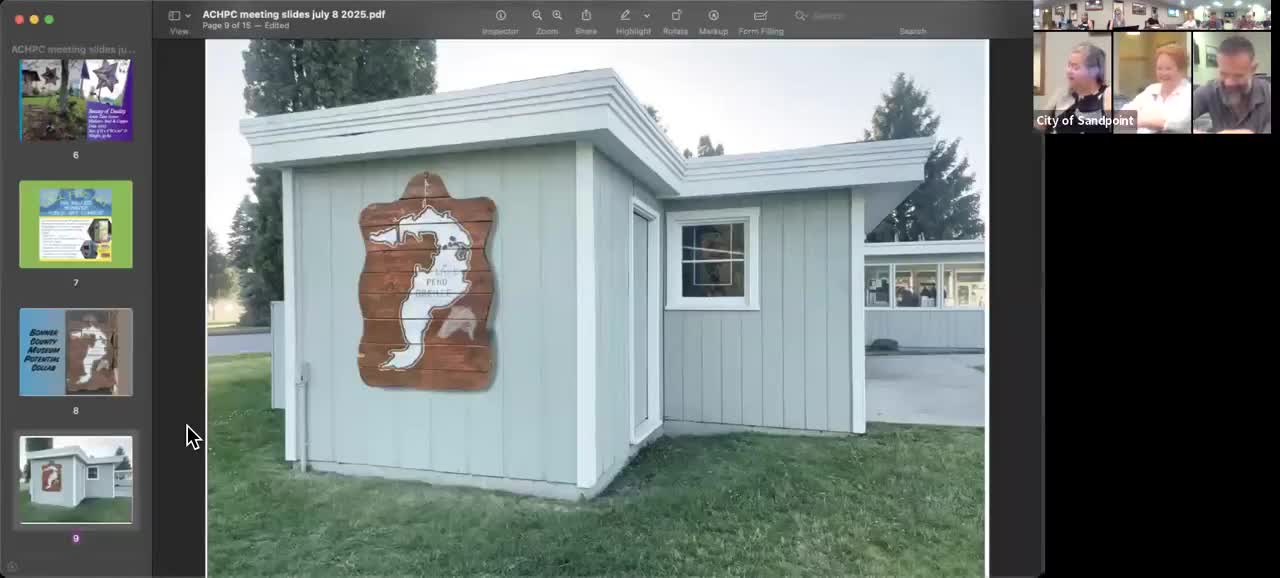
Task: Maximize the Preview window green button
Action: click(x=49, y=19)
